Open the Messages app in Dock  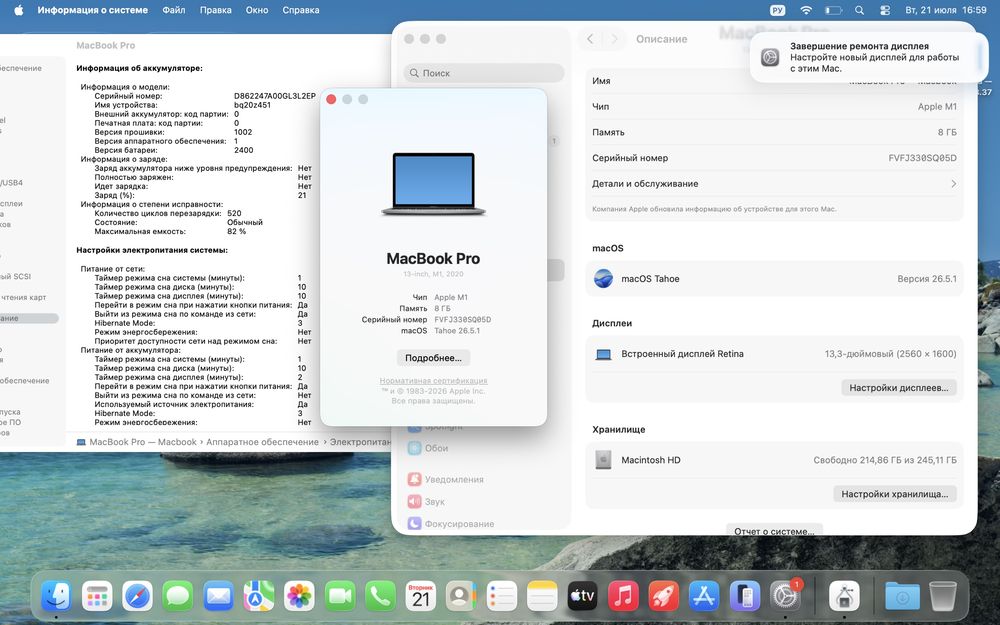click(x=178, y=596)
